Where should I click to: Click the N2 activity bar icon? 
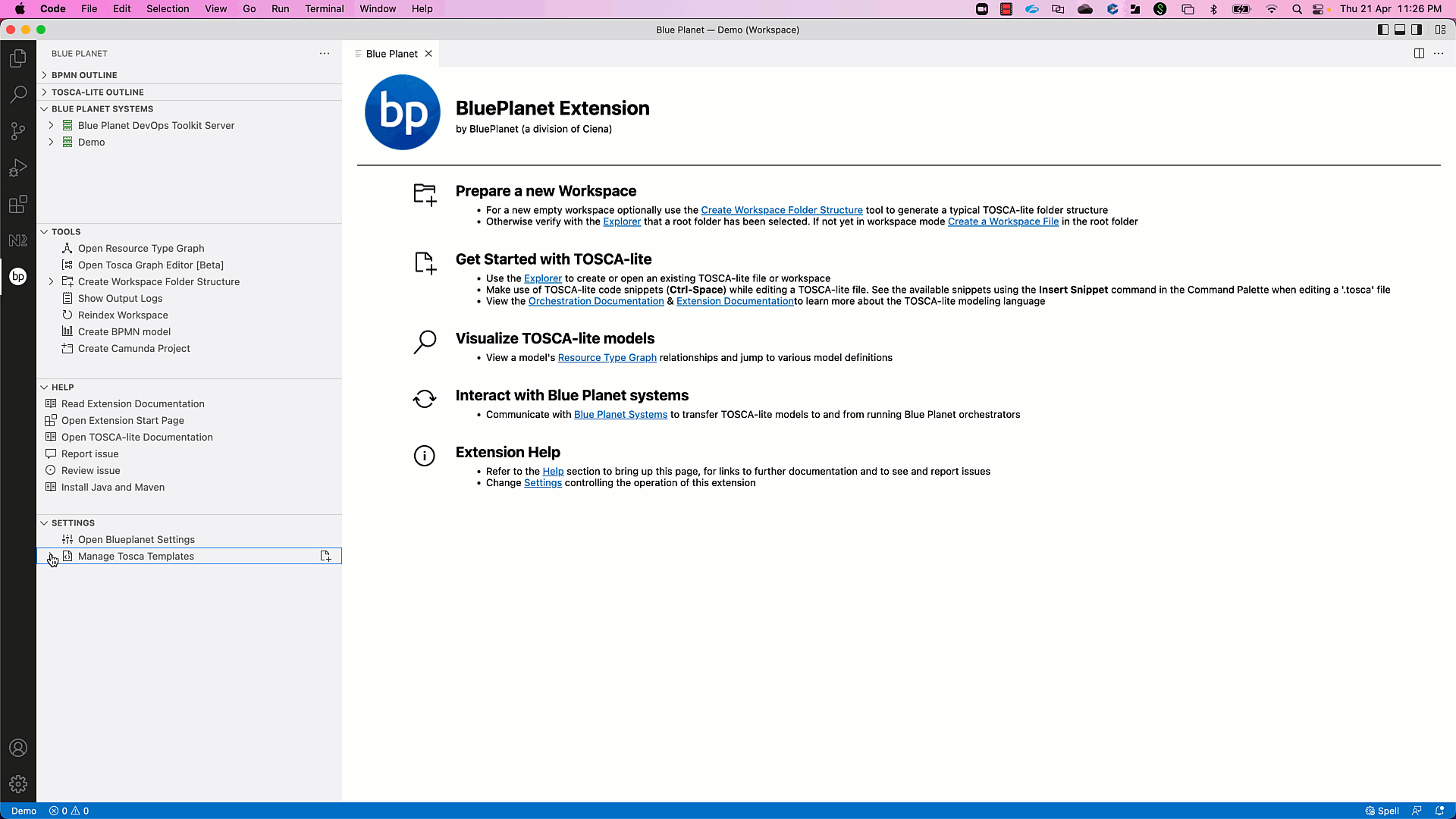[18, 240]
